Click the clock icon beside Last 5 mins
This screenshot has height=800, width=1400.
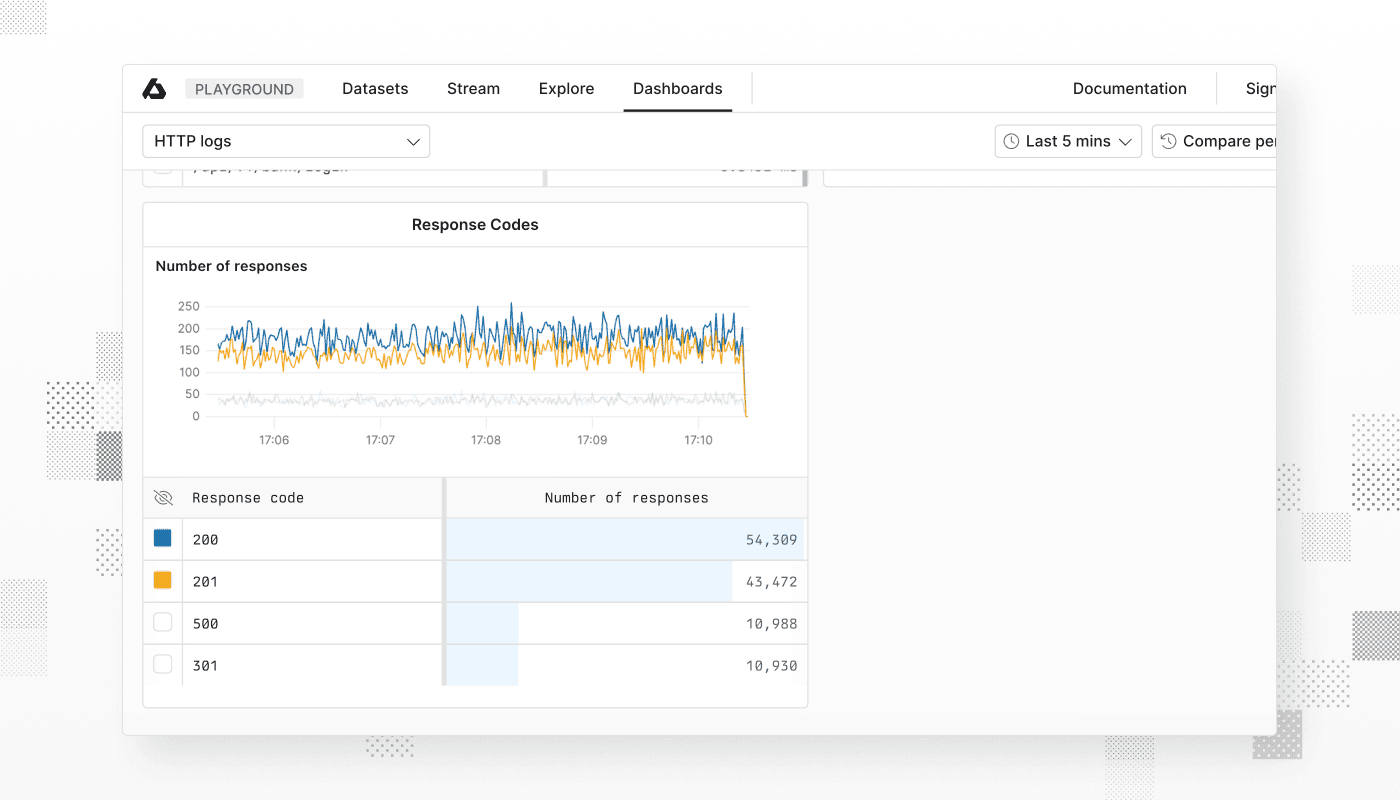(x=1011, y=142)
